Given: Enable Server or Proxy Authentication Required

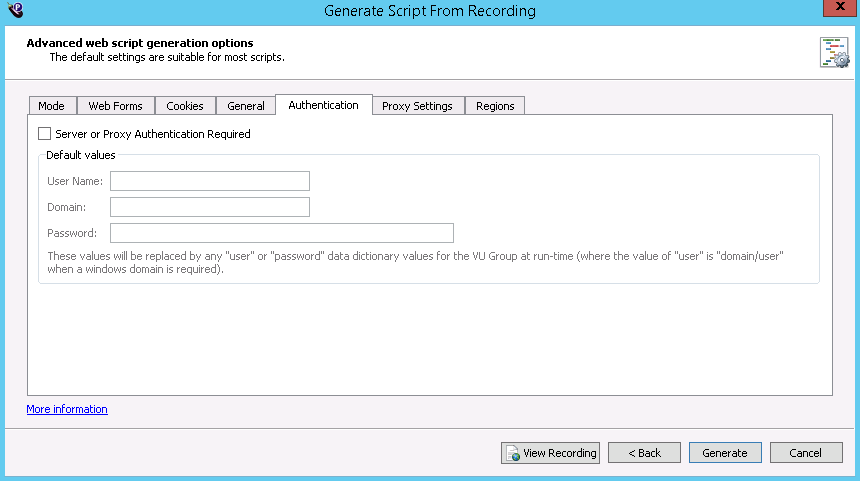Looking at the screenshot, I should click(x=44, y=134).
